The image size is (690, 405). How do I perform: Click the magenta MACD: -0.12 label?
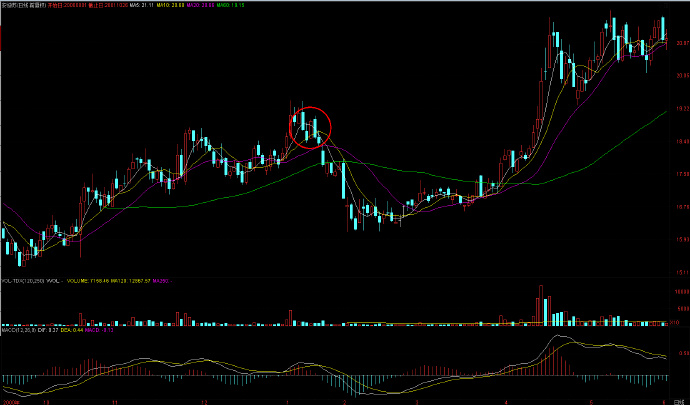point(99,330)
